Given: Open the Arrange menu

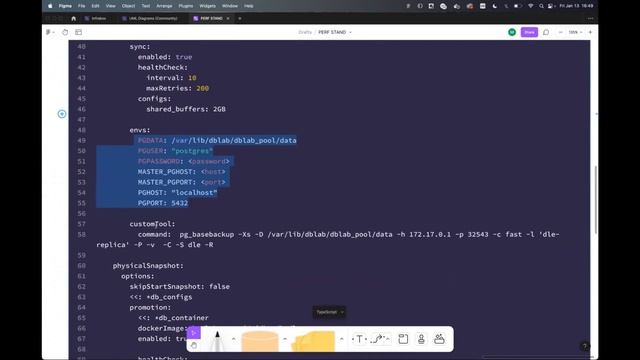Looking at the screenshot, I should (x=164, y=6).
